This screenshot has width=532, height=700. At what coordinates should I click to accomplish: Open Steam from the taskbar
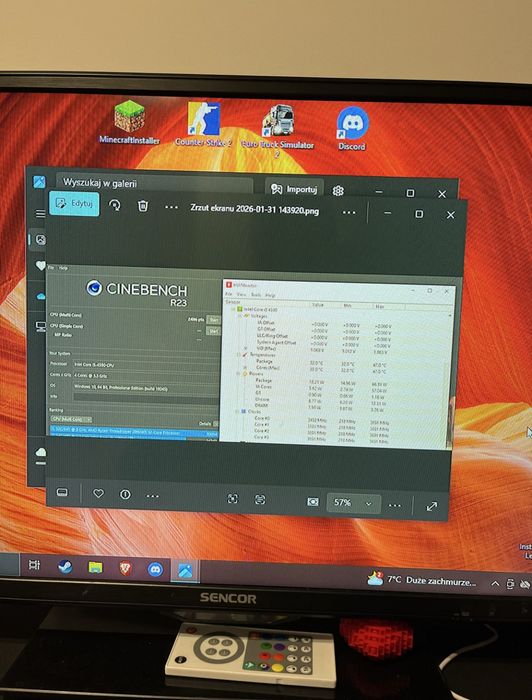pos(65,567)
